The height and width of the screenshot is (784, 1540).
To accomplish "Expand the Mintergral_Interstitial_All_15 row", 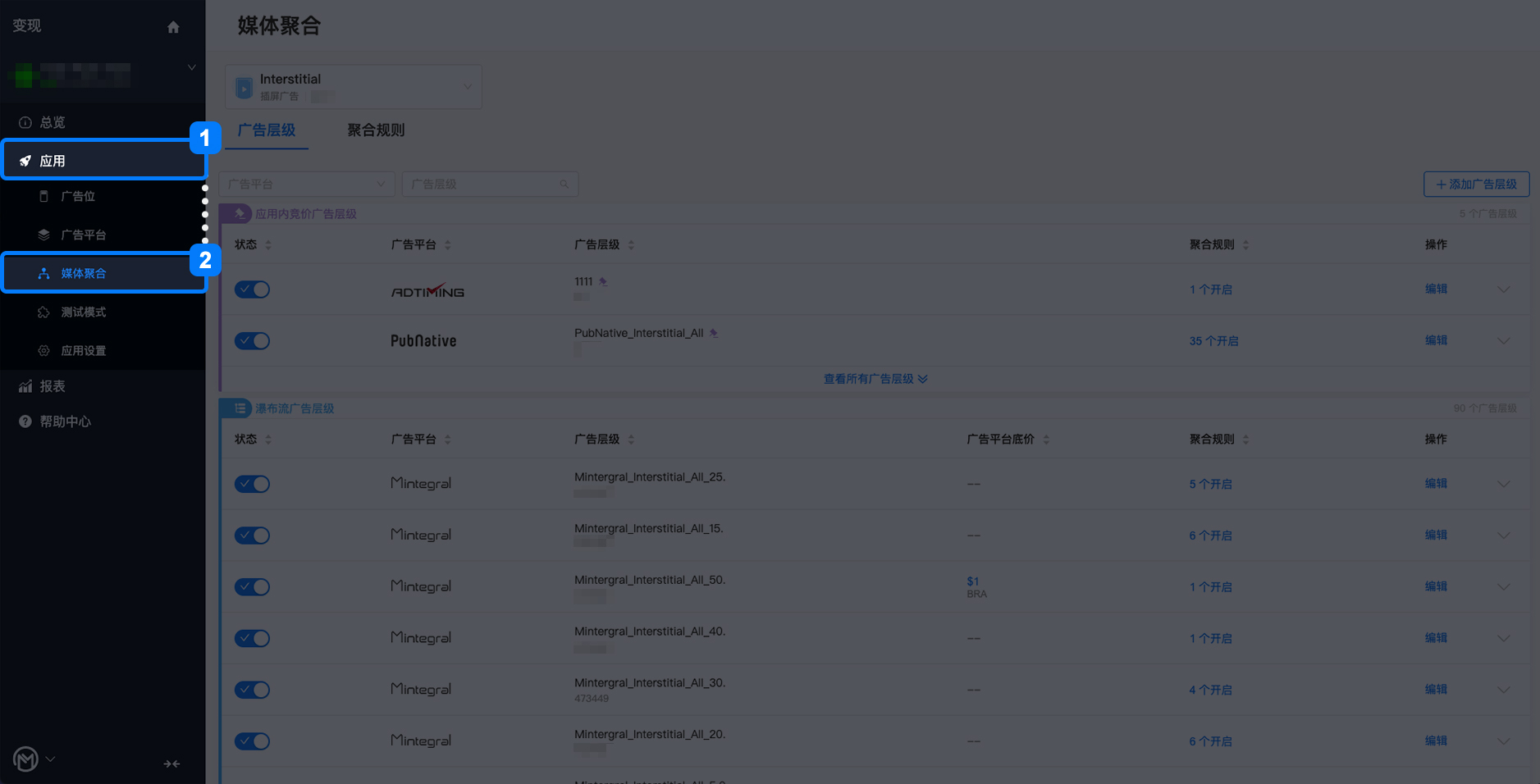I will [x=1503, y=536].
